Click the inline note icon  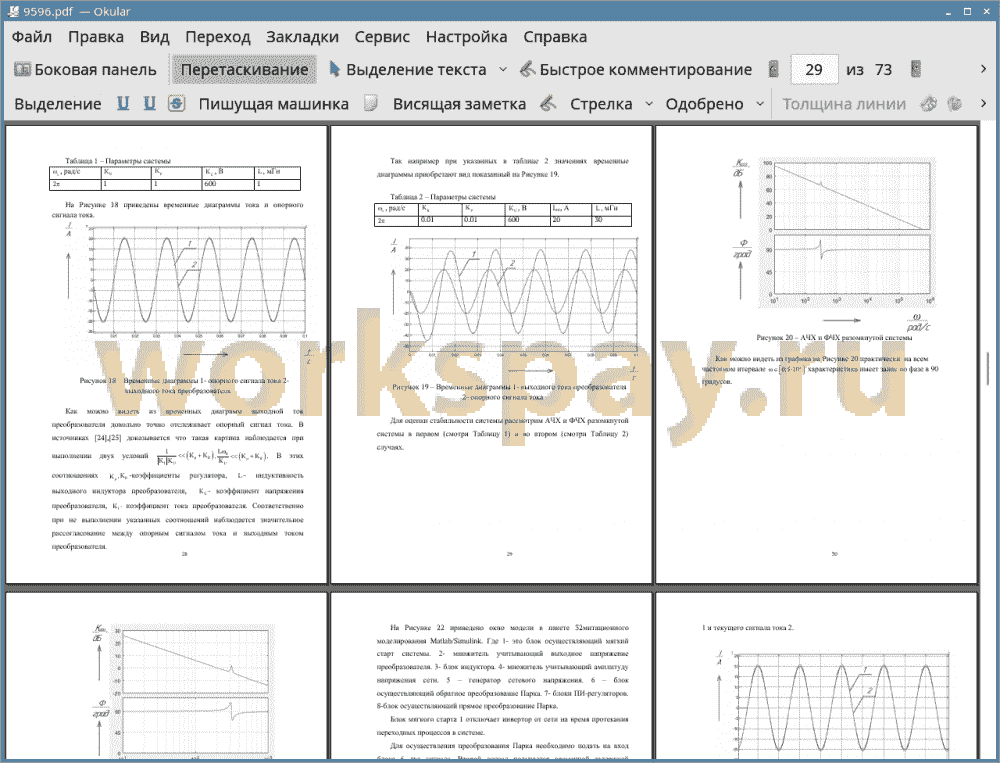point(371,103)
